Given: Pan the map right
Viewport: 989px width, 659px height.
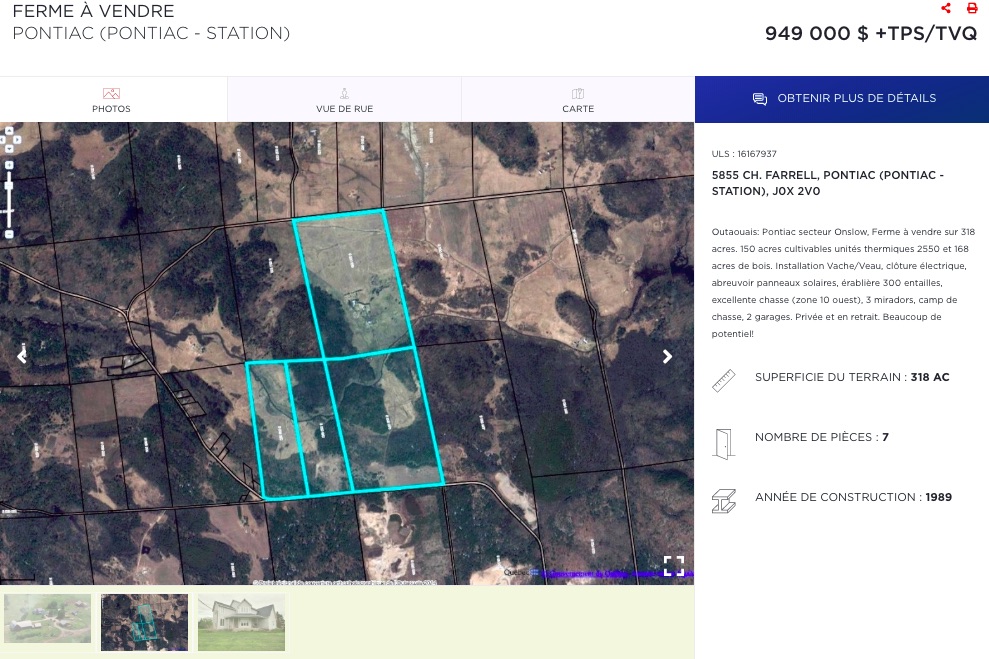Looking at the screenshot, I should click(x=17, y=139).
